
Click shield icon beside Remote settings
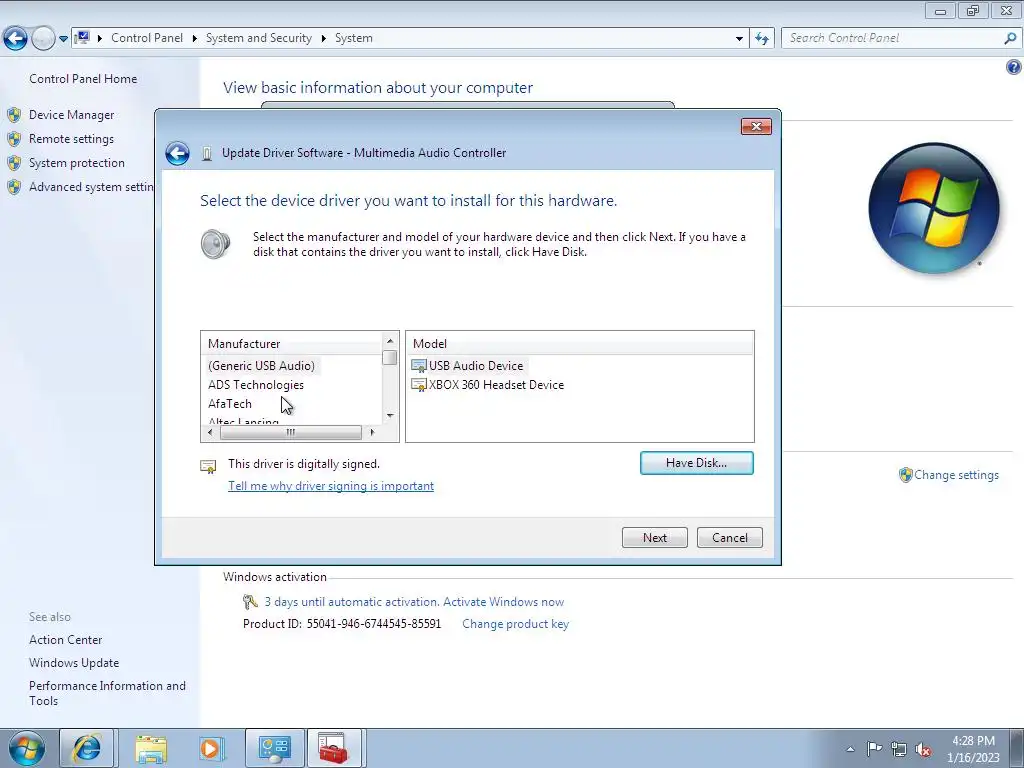(14, 140)
